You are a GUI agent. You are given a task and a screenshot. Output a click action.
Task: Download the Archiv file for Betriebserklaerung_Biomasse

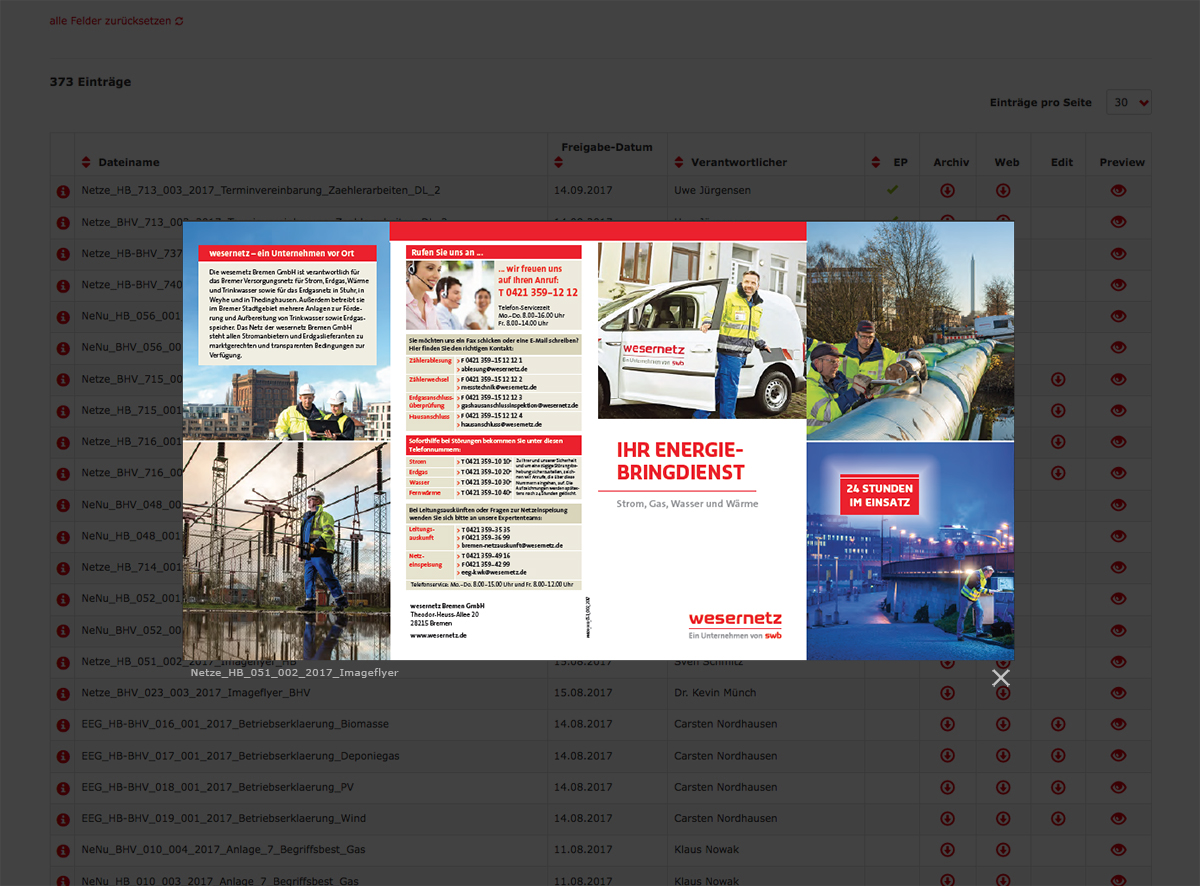948,725
